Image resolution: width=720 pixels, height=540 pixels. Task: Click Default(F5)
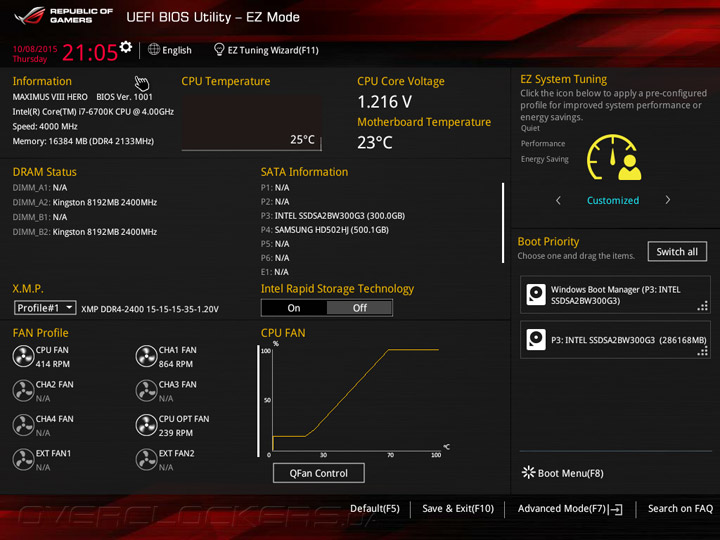(x=375, y=509)
